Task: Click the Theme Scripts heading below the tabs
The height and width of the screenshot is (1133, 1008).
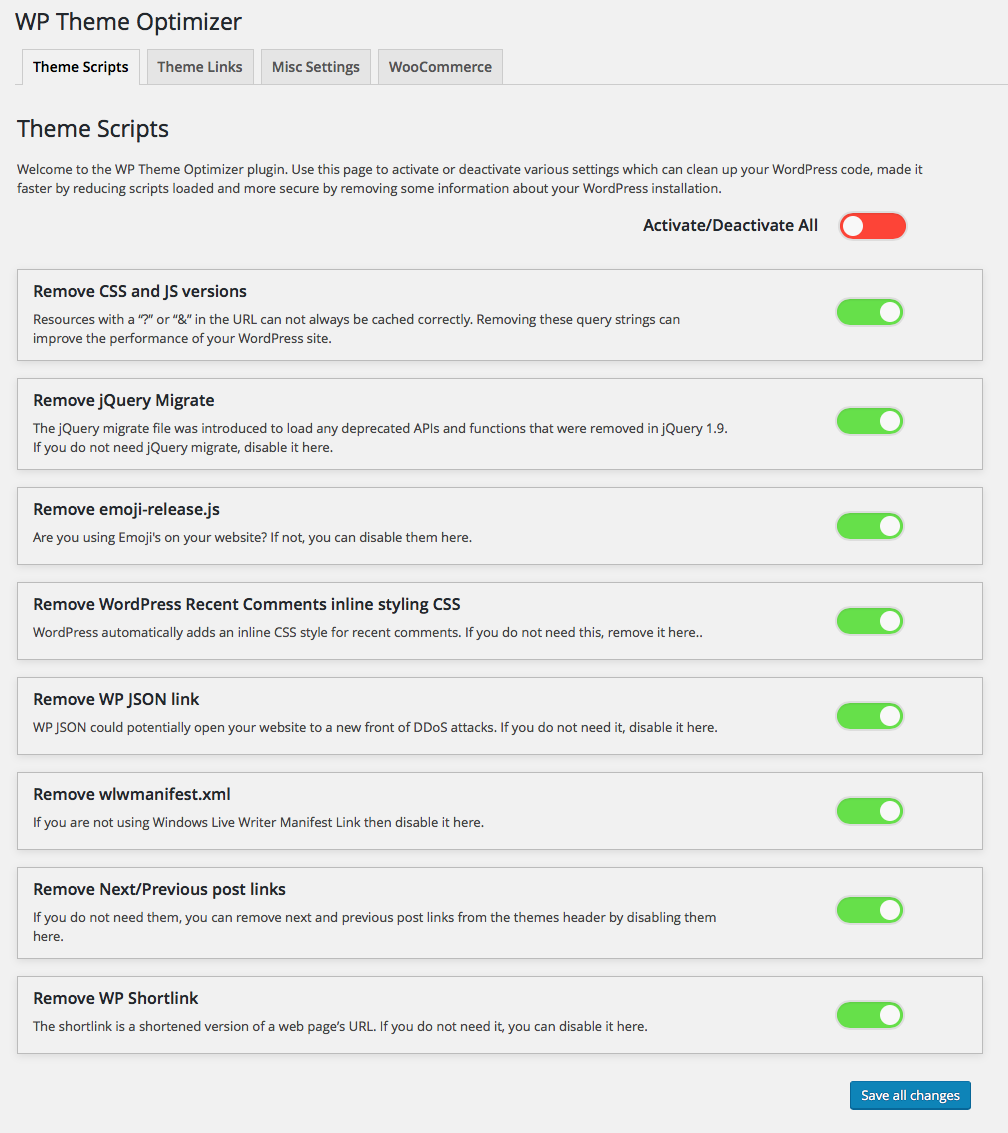Action: pyautogui.click(x=93, y=129)
